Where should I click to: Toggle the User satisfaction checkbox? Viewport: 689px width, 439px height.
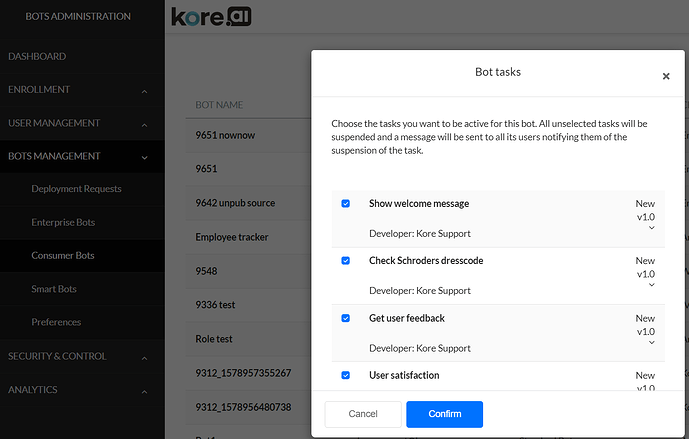(x=346, y=375)
